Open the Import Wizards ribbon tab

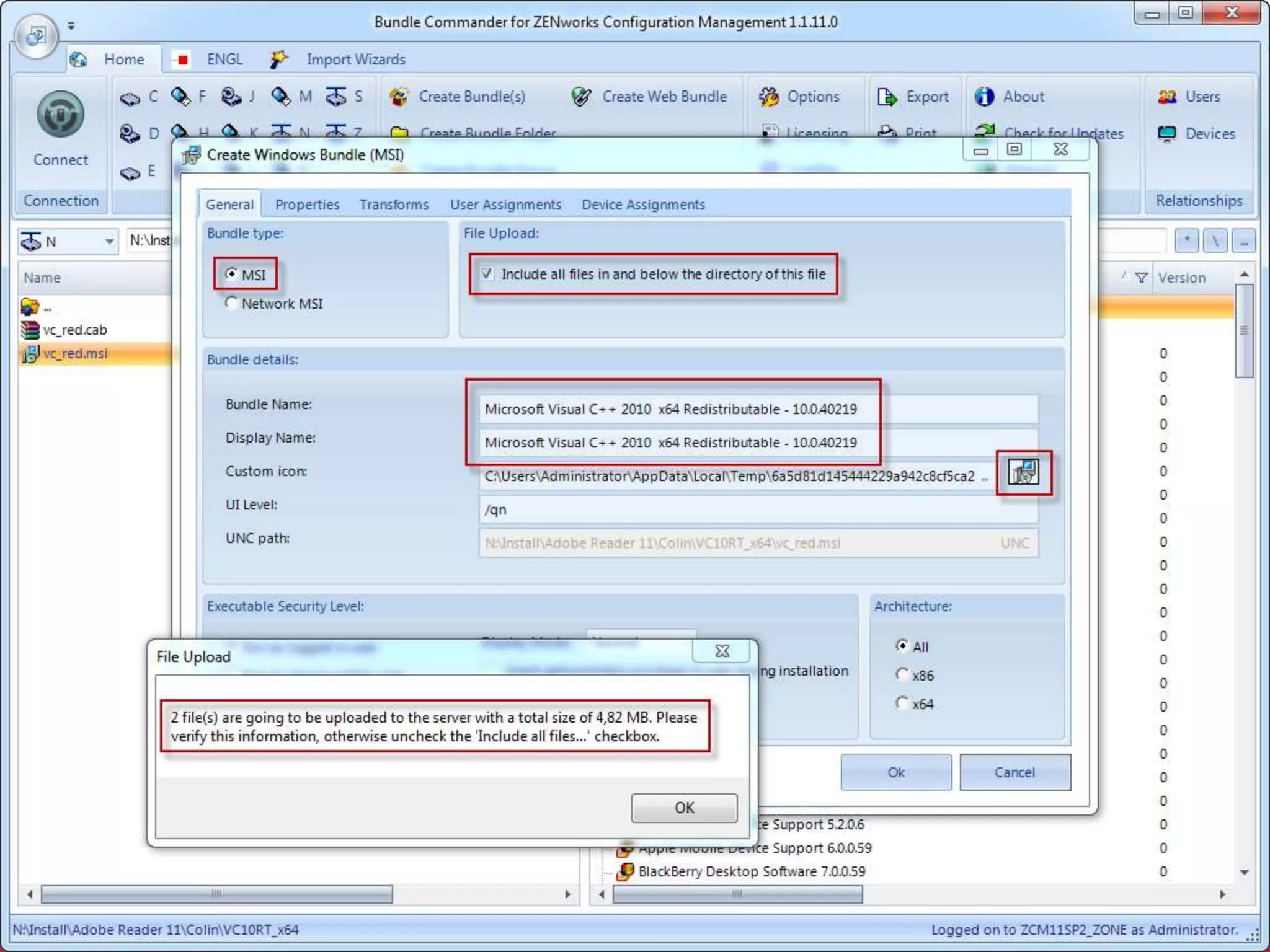coord(355,59)
